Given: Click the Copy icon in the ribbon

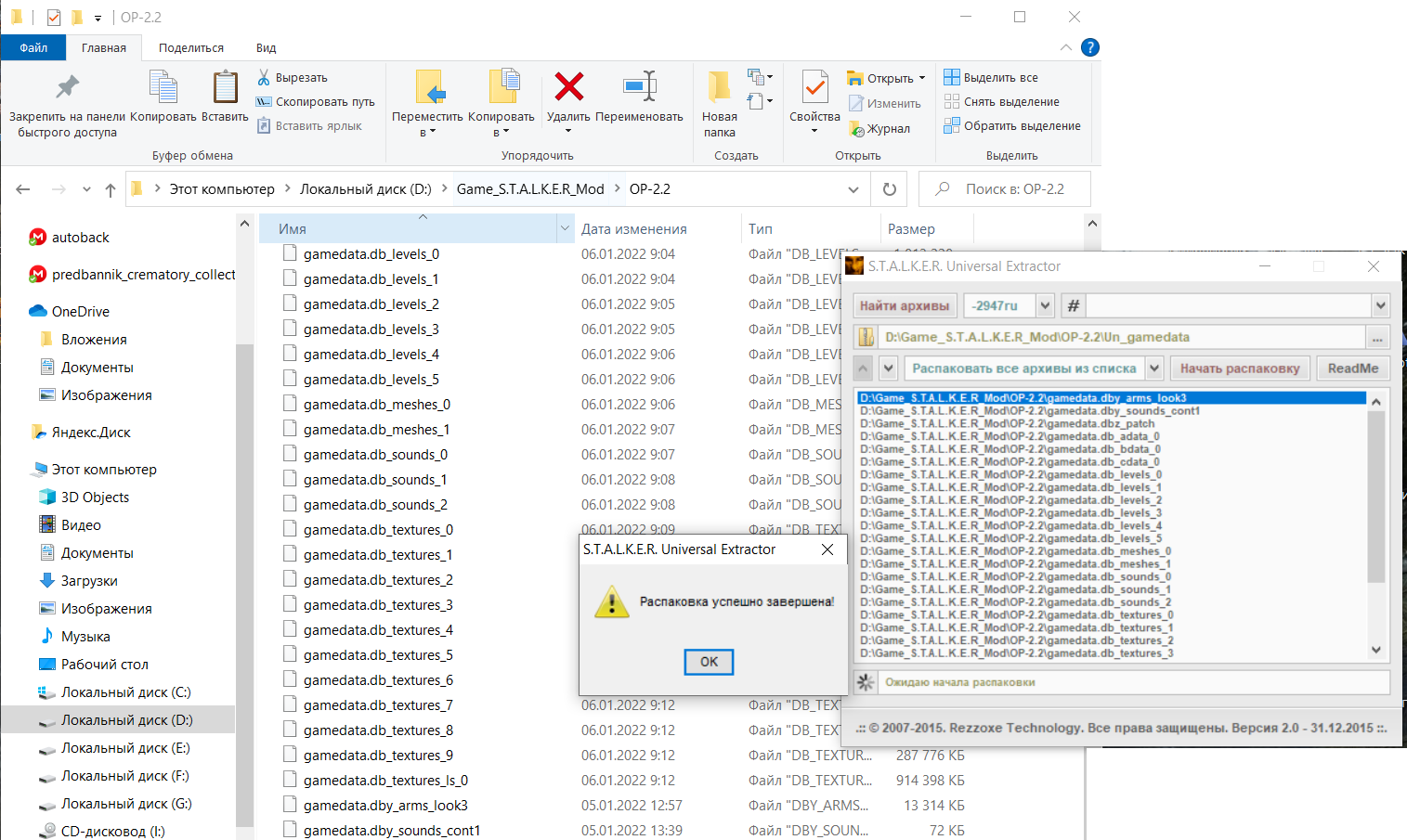Looking at the screenshot, I should 163,87.
